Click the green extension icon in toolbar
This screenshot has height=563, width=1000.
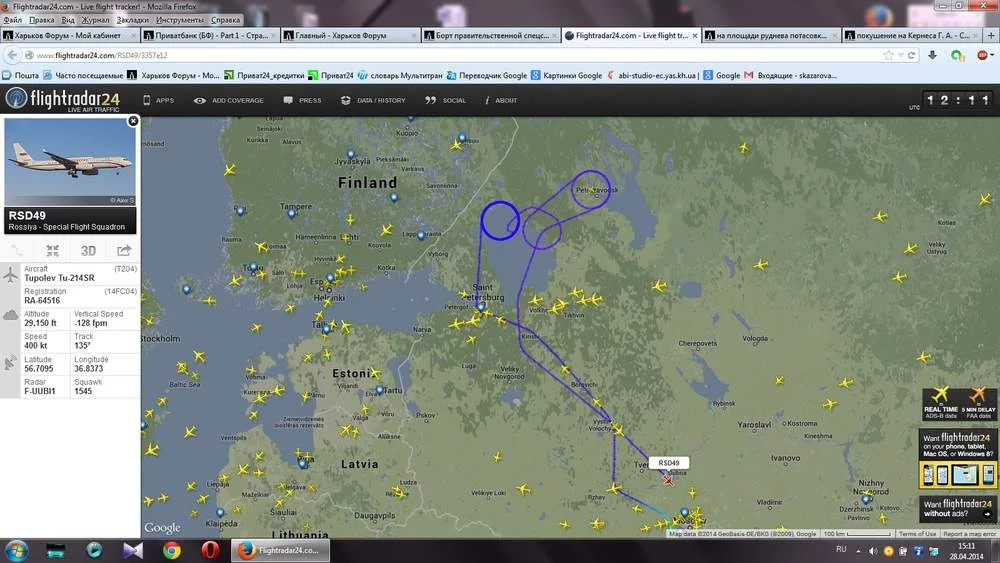[957, 55]
